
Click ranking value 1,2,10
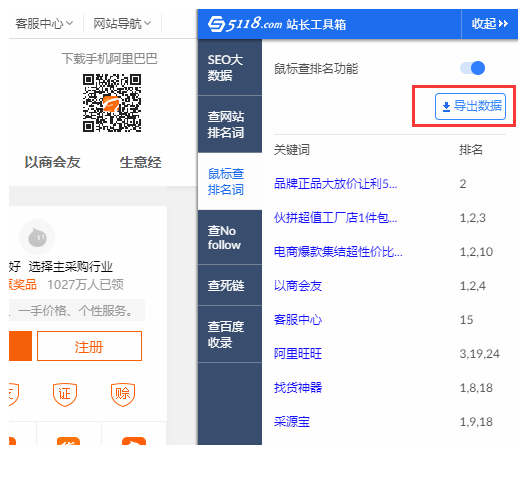coord(476,252)
